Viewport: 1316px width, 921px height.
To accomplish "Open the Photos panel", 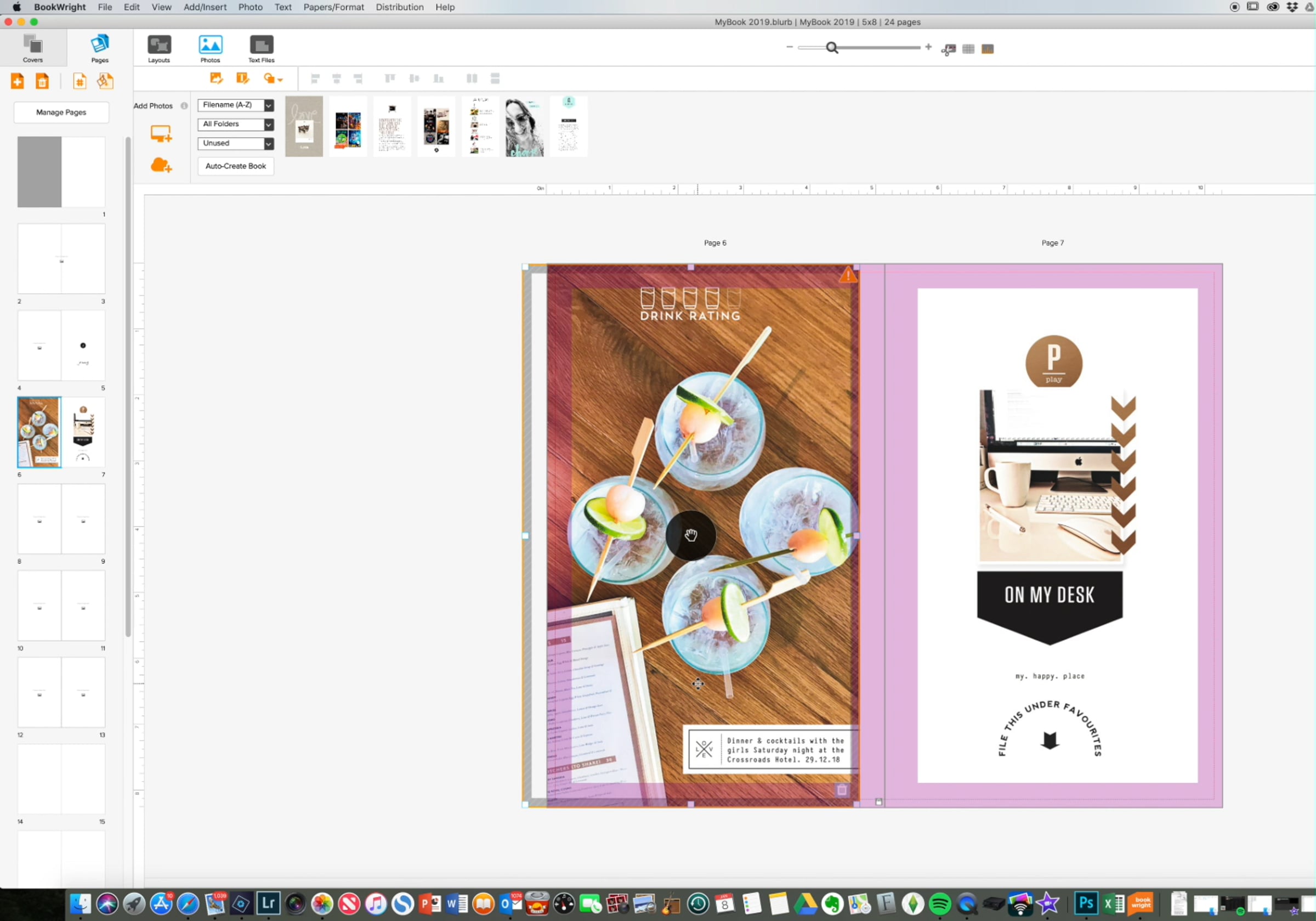I will 211,49.
